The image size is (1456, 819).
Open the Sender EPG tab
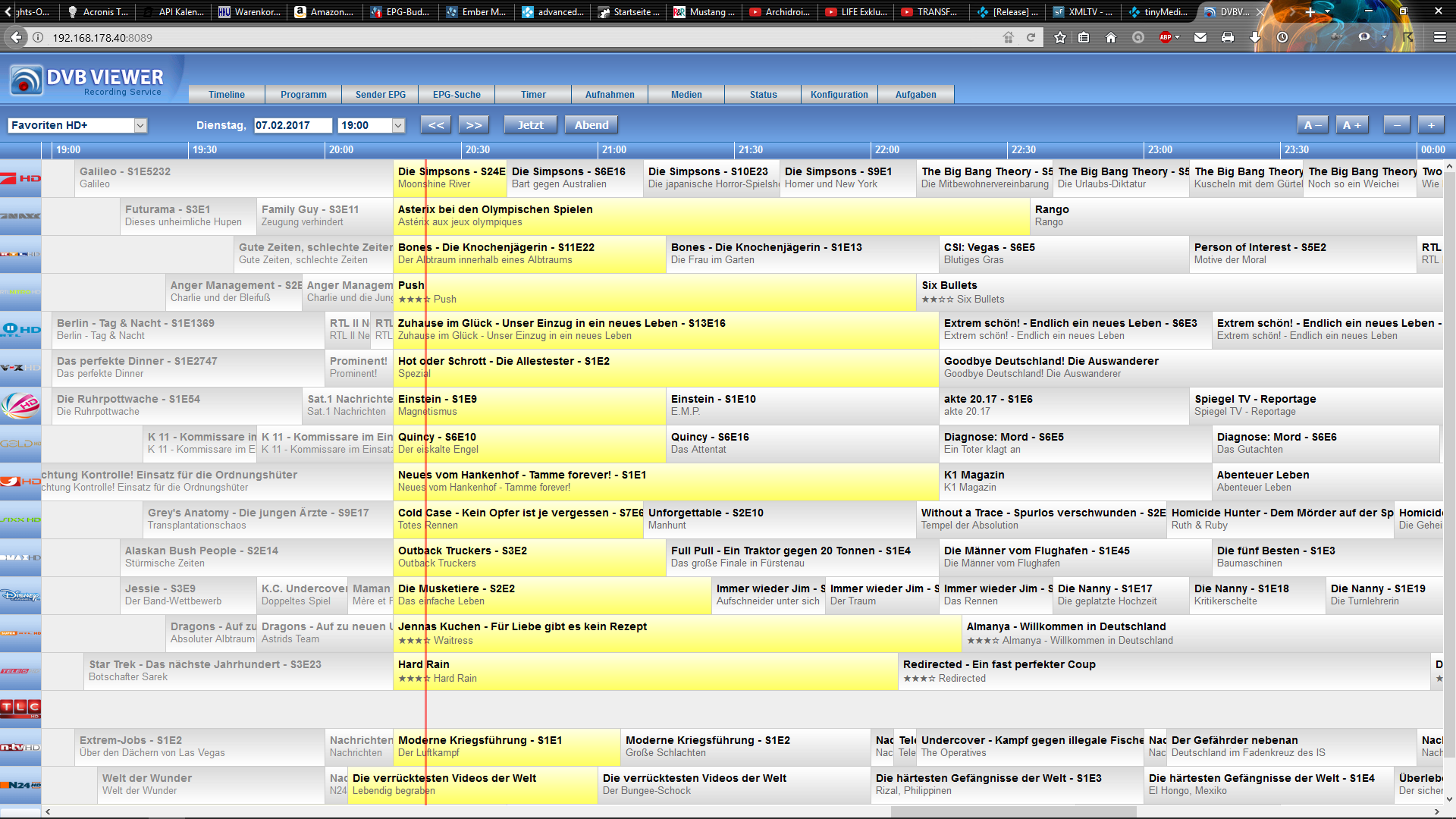(x=381, y=95)
